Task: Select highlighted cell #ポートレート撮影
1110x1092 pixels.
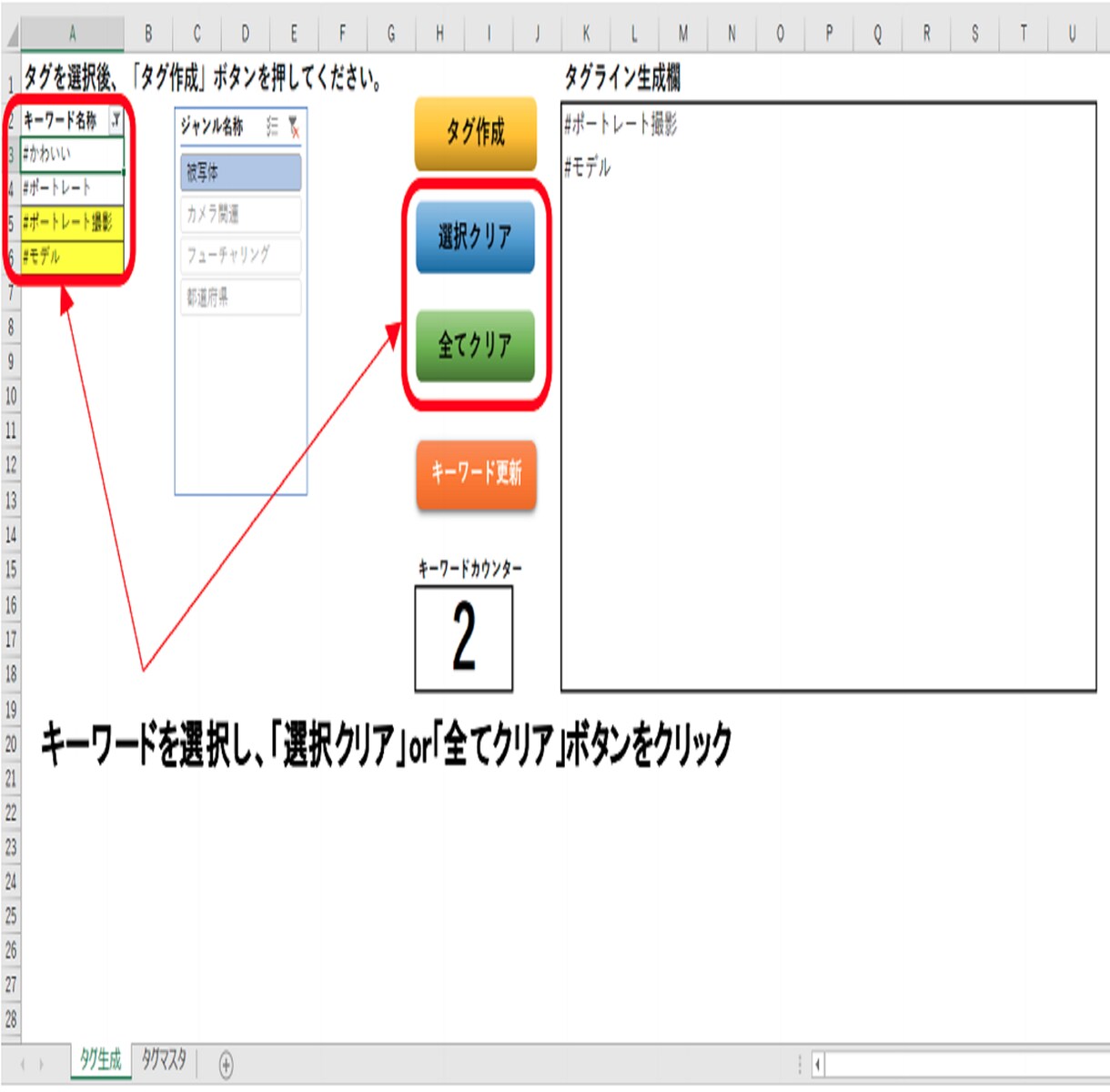Action: (72, 223)
